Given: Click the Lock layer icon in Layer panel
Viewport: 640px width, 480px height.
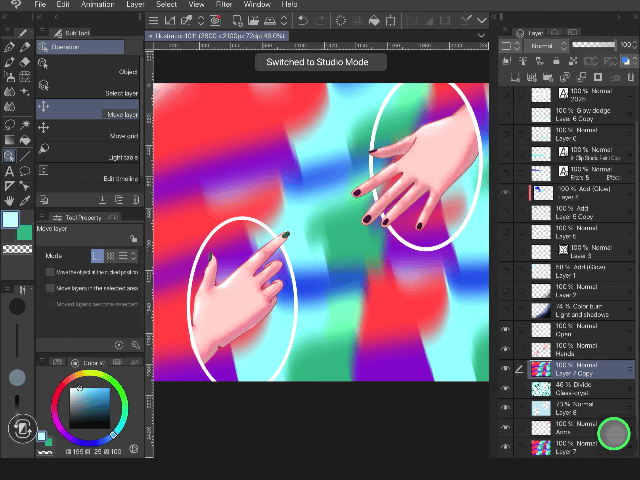Looking at the screenshot, I should [556, 61].
